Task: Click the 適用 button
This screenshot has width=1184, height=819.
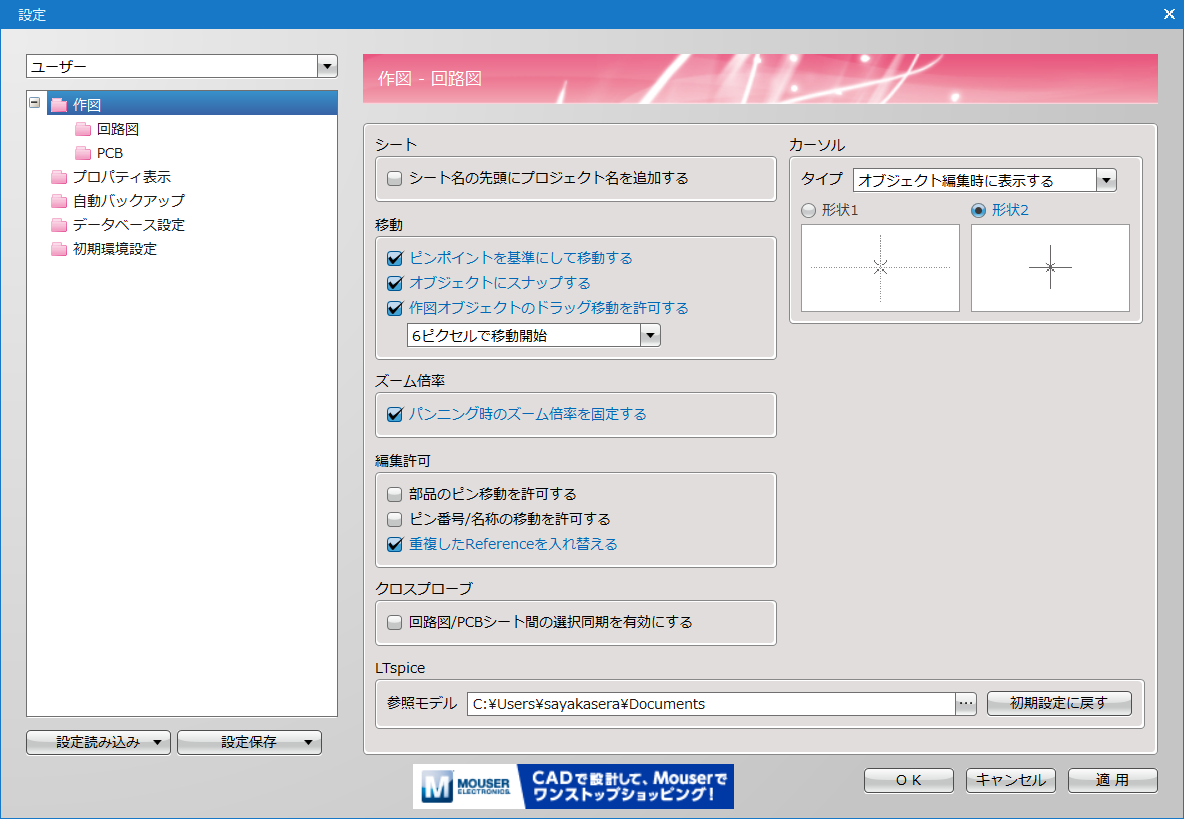Action: click(1112, 780)
